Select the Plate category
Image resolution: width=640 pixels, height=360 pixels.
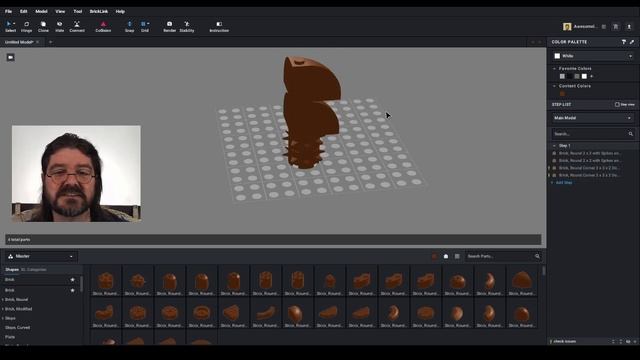tap(10, 337)
